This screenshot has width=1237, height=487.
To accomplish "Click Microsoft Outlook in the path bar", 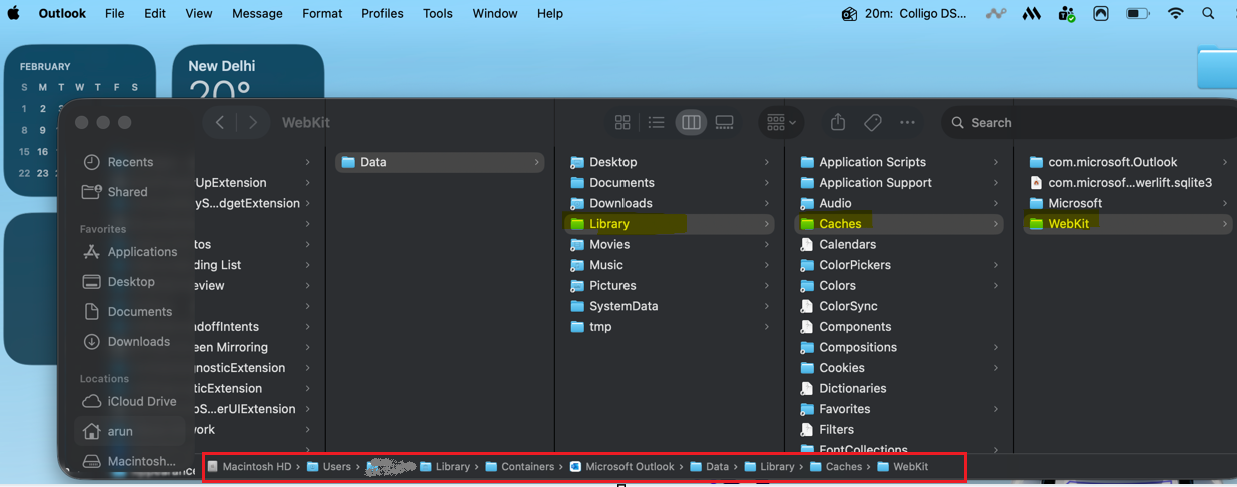I will point(623,467).
